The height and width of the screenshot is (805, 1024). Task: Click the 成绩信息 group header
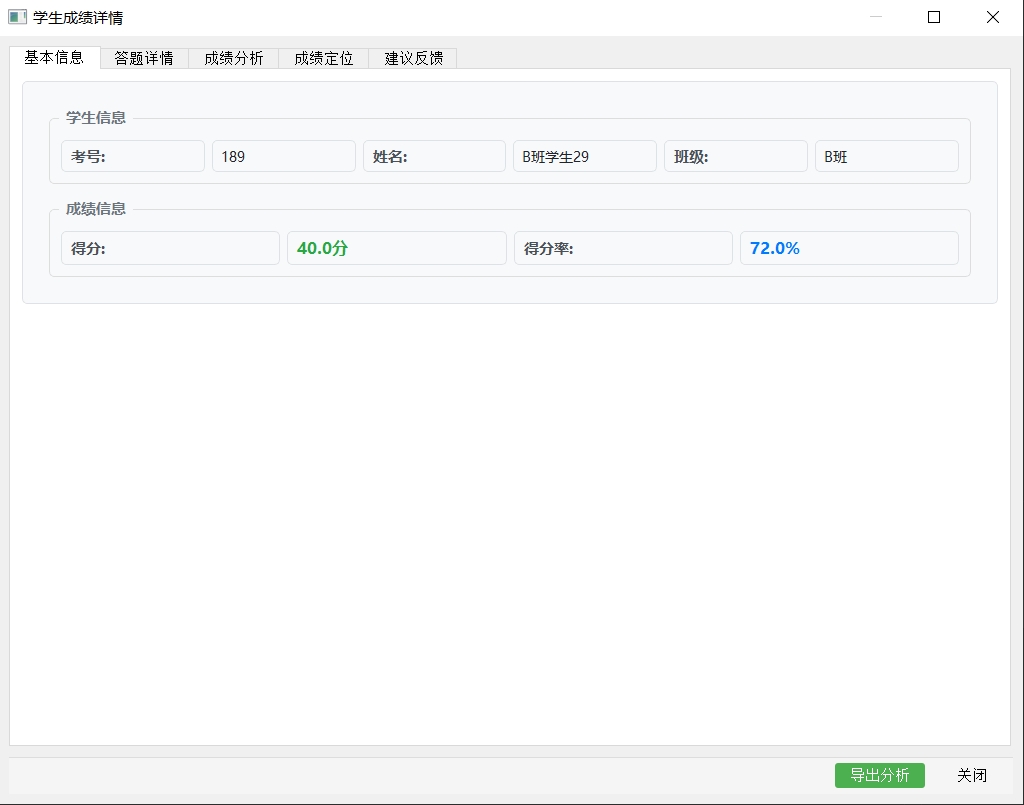[94, 209]
